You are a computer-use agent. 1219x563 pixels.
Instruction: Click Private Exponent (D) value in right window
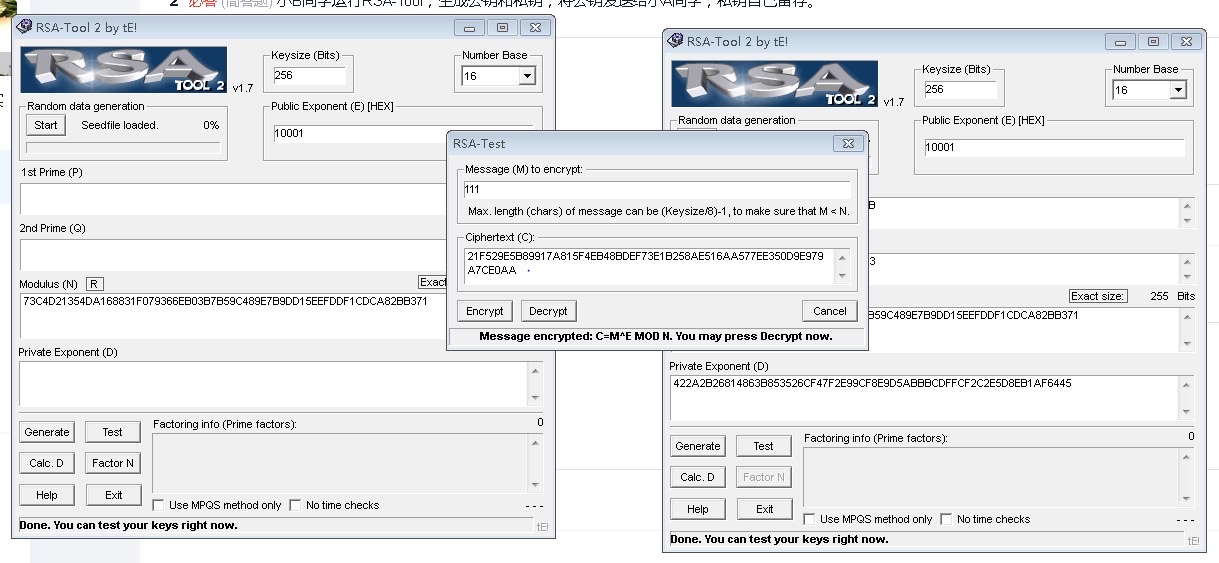click(872, 383)
